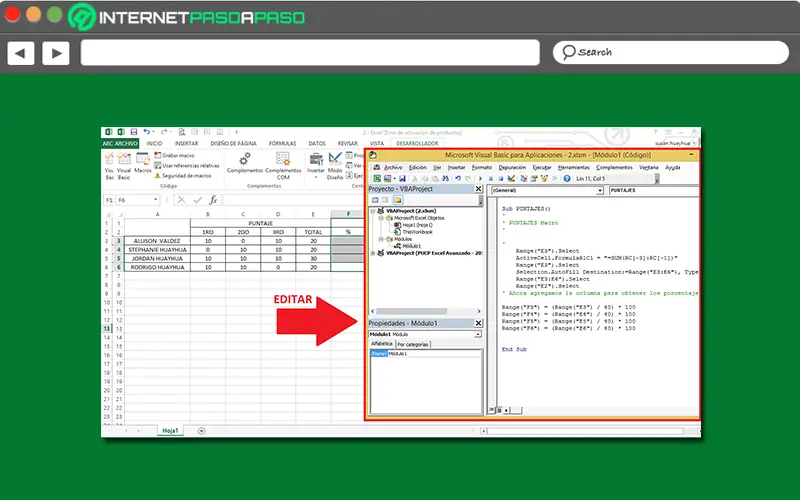Select cell with RODRIGO HUAYHUA
Image resolution: width=800 pixels, height=500 pixels.
click(x=157, y=267)
